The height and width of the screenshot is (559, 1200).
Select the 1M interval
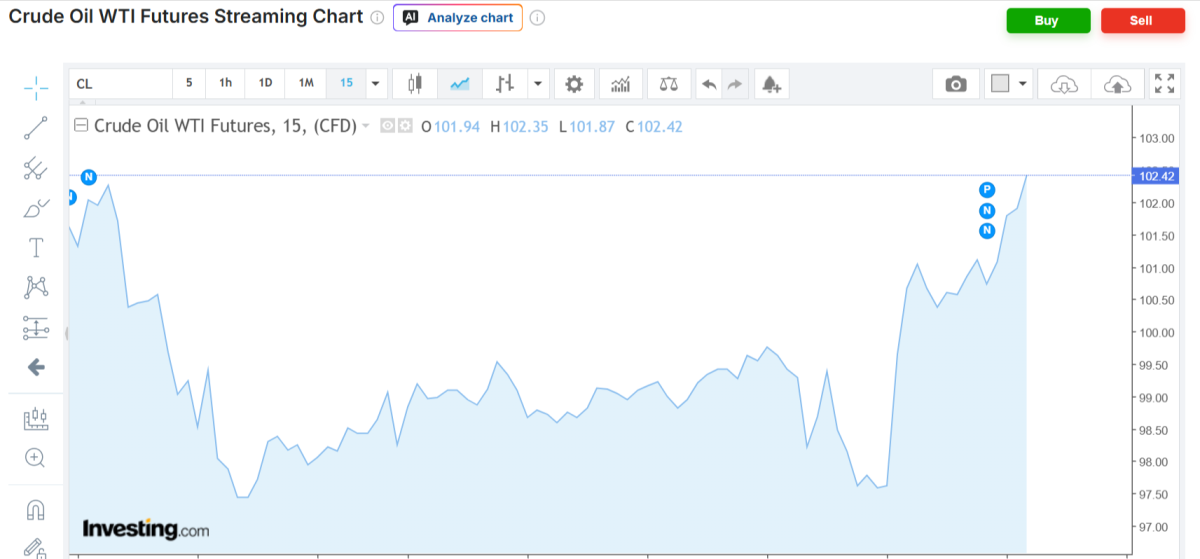[x=306, y=83]
